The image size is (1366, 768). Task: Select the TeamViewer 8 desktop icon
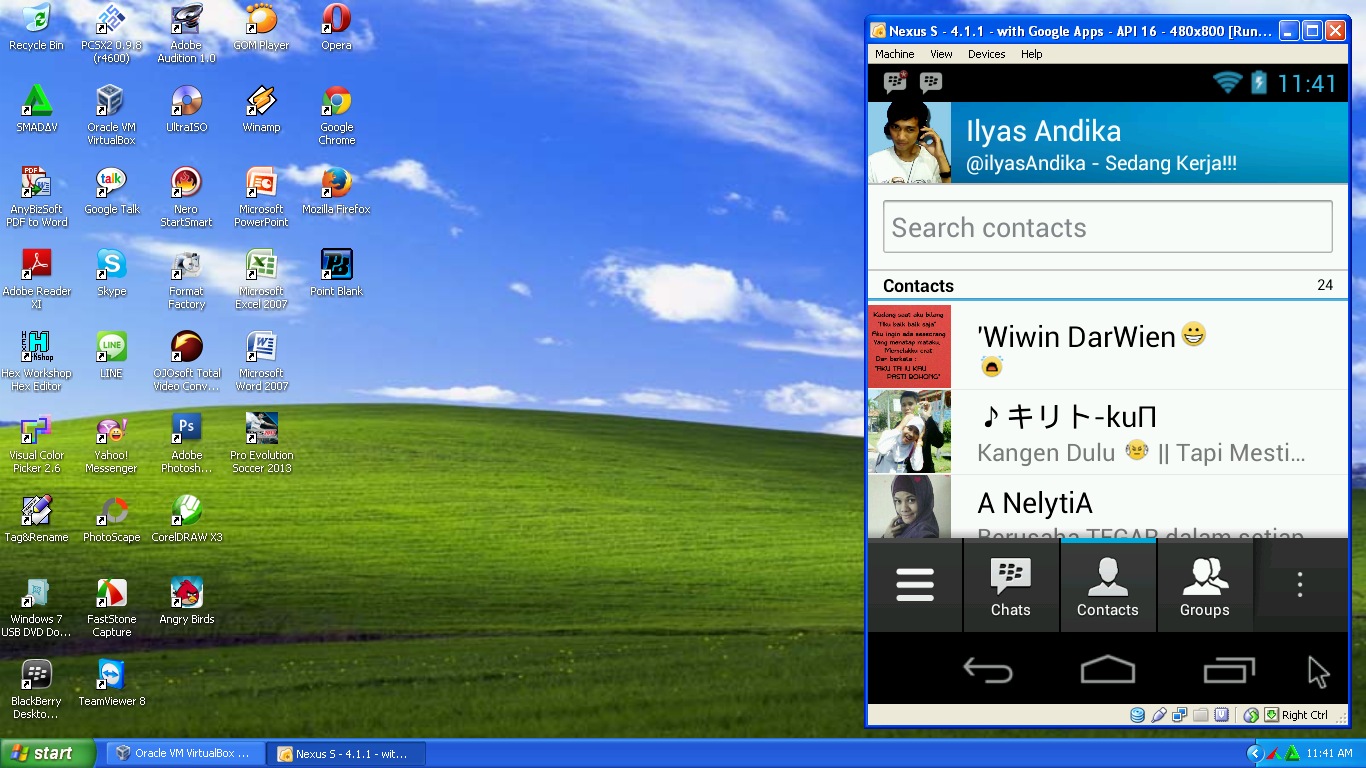[x=111, y=683]
